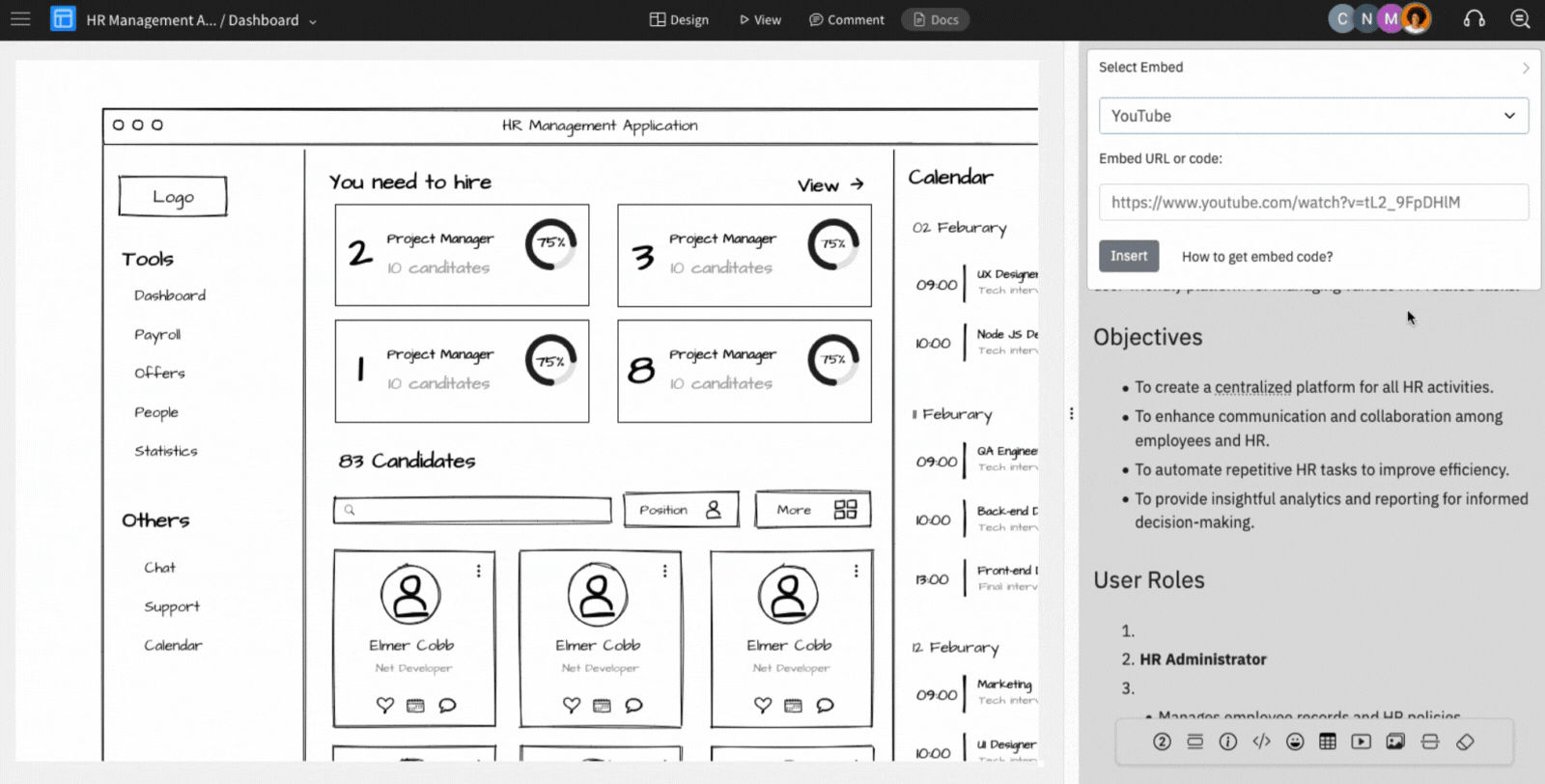Click calendar icon on first Elmer Cobb card
This screenshot has height=784, width=1545.
point(415,706)
